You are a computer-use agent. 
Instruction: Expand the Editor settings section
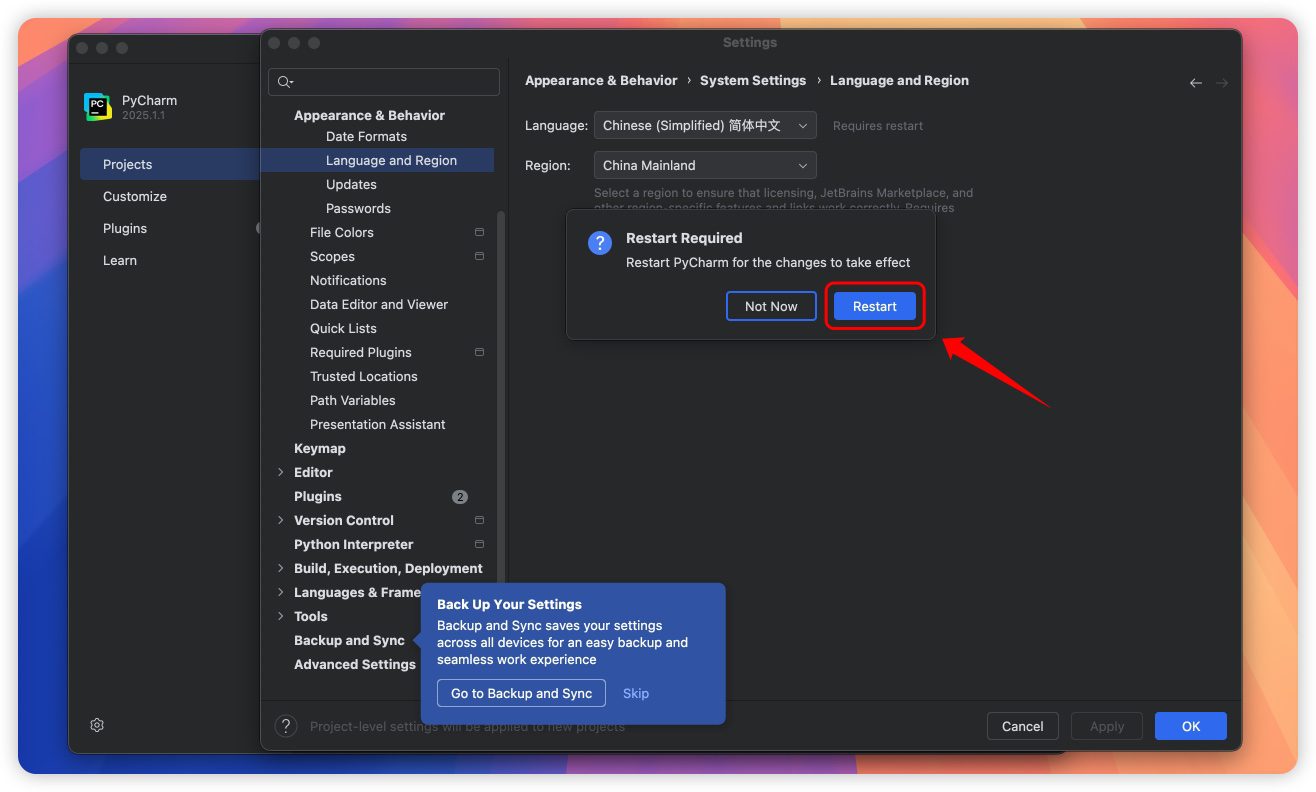pos(280,473)
